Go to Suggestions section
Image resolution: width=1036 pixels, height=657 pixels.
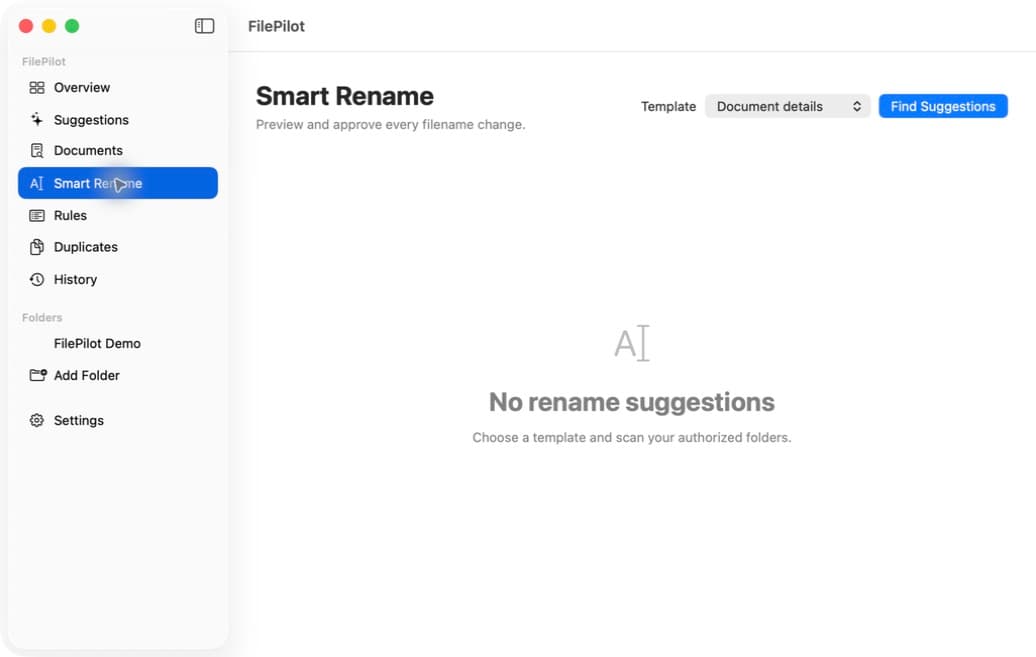pos(118,120)
